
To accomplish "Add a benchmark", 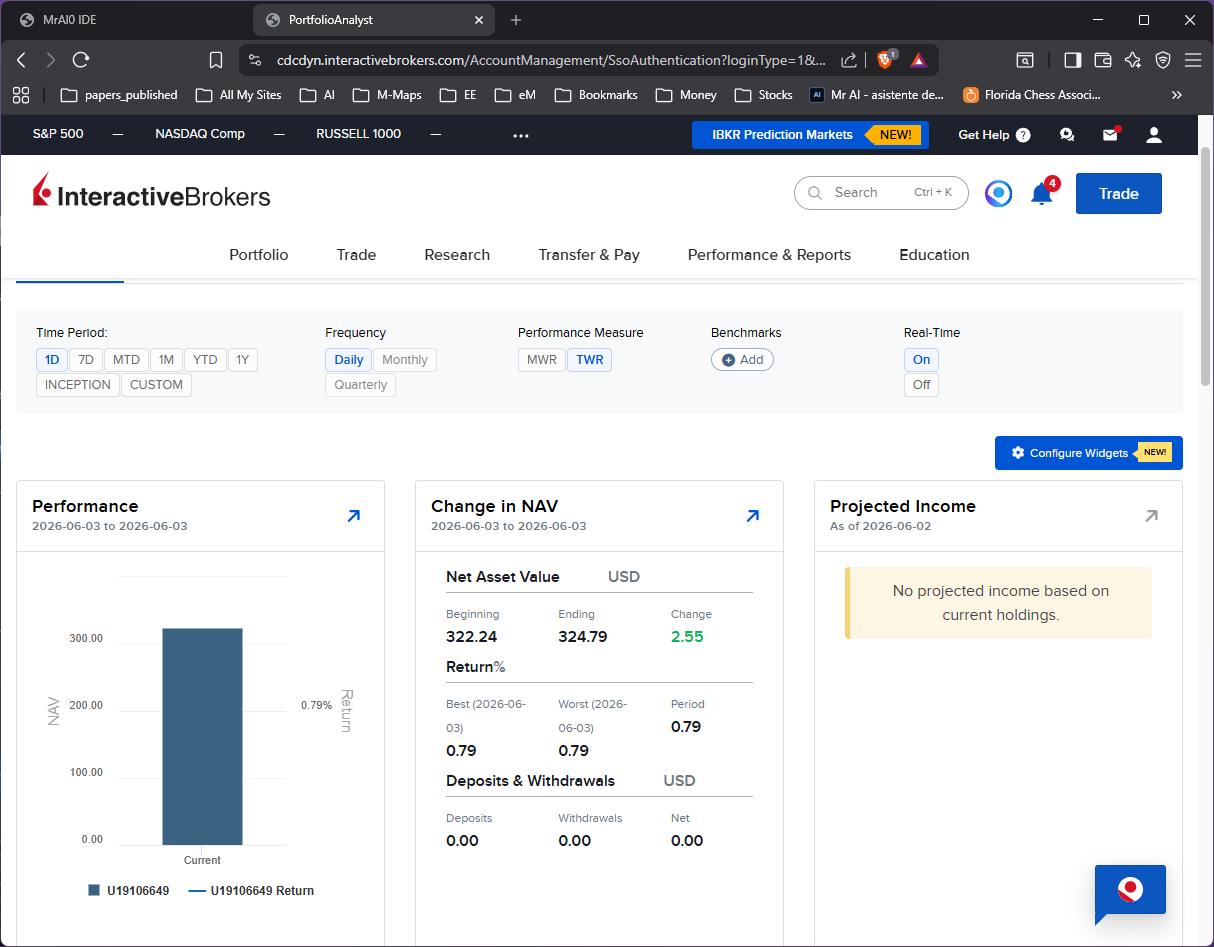I will pyautogui.click(x=742, y=360).
